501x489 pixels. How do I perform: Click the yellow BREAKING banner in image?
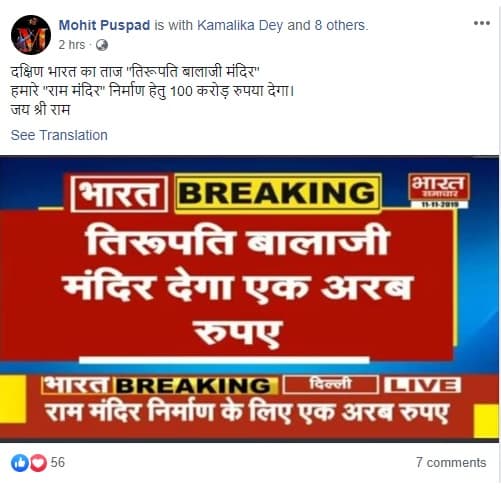[x=278, y=193]
